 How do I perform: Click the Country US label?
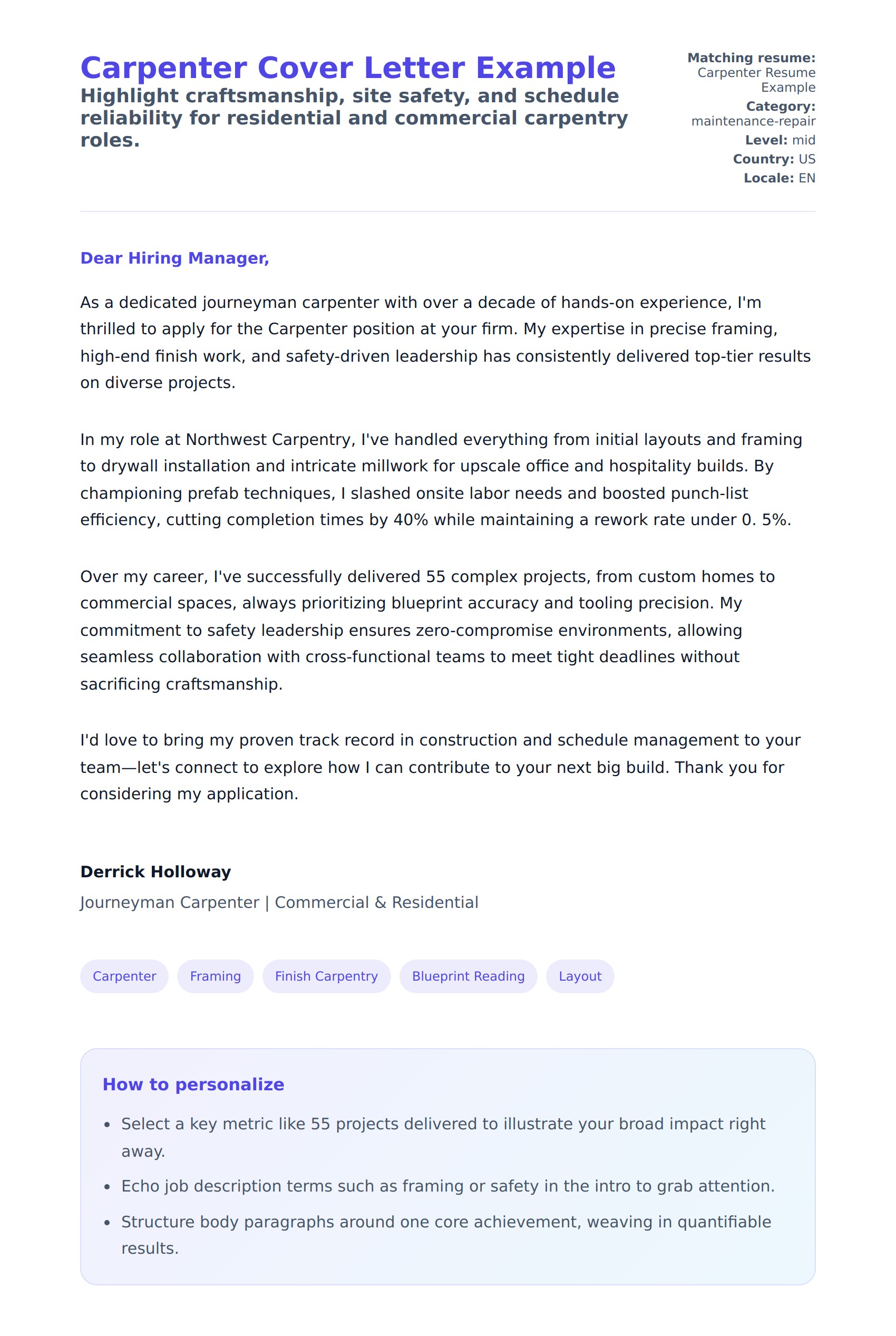pyautogui.click(x=774, y=159)
